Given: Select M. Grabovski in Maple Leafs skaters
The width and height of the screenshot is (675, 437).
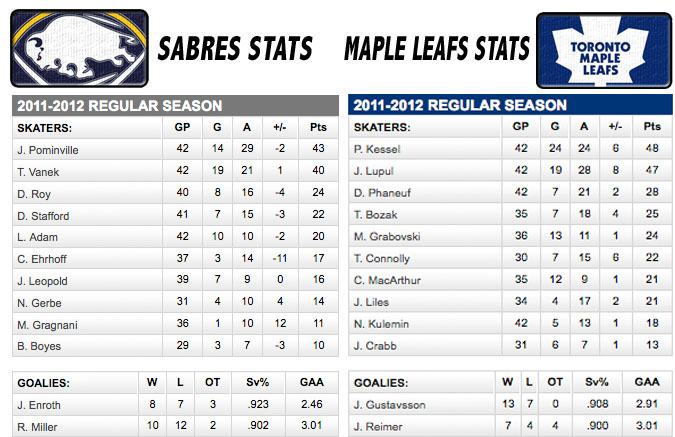Looking at the screenshot, I should point(385,236).
